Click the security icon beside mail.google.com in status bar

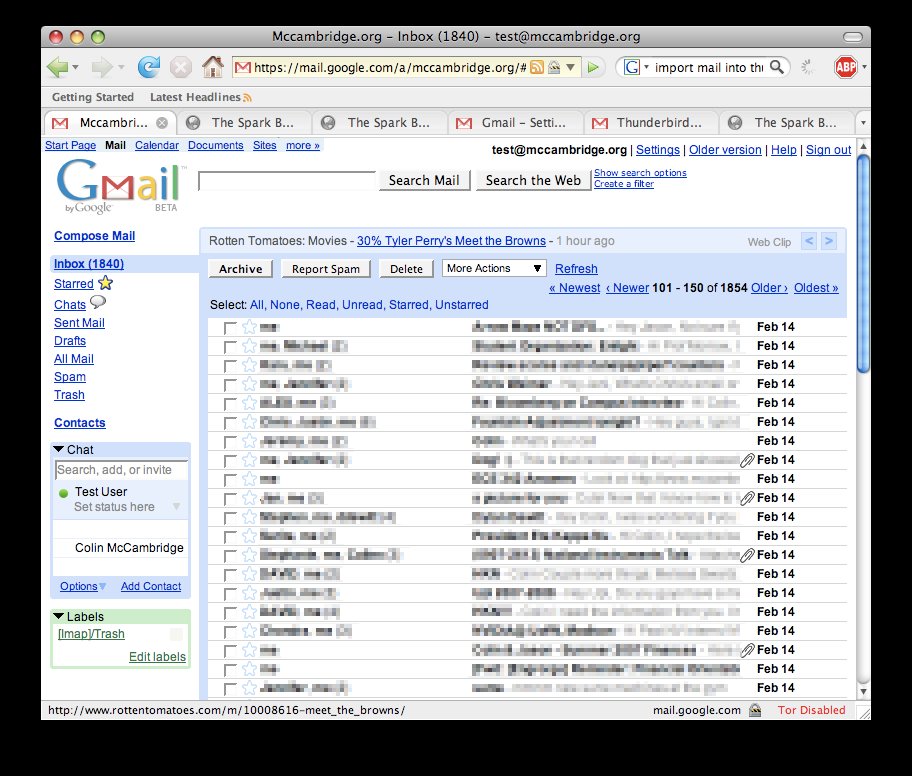click(755, 710)
